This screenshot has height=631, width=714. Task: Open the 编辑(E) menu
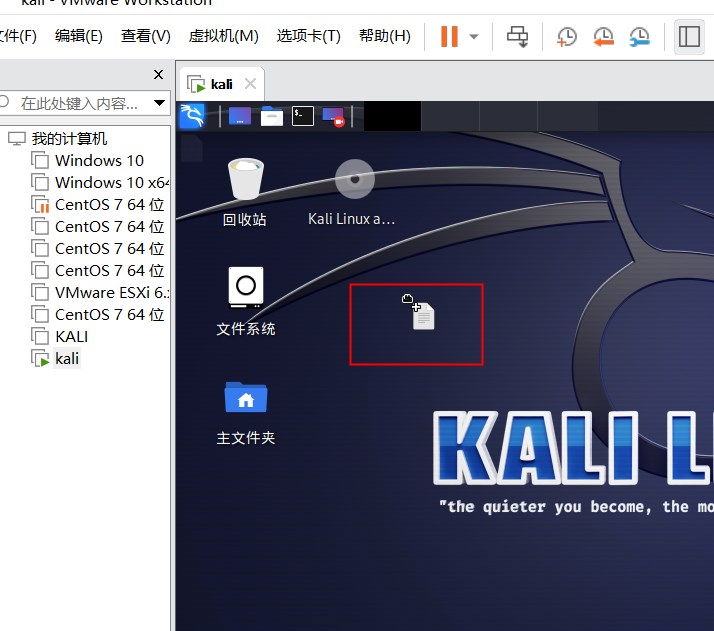(x=79, y=36)
